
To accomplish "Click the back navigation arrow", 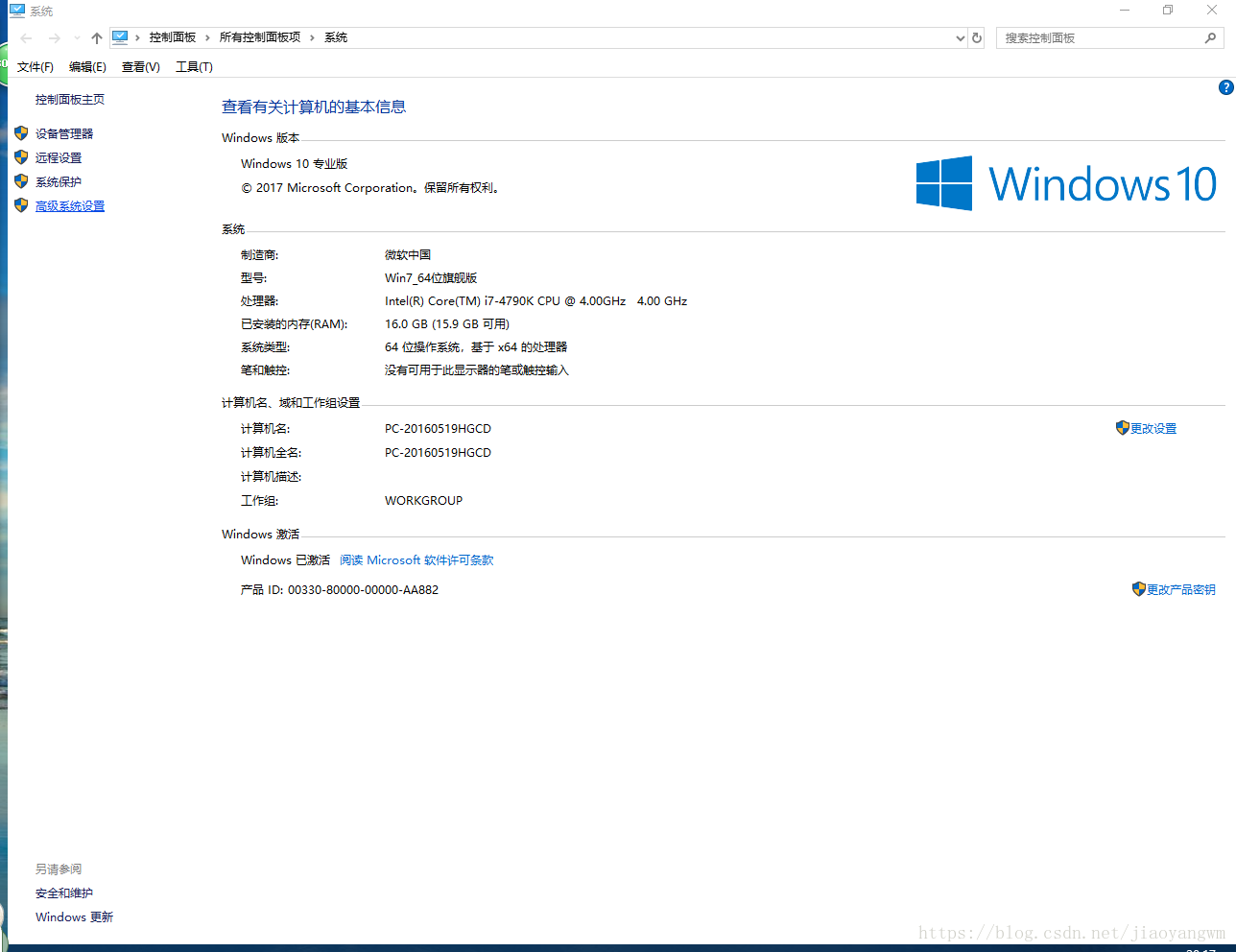I will [27, 38].
